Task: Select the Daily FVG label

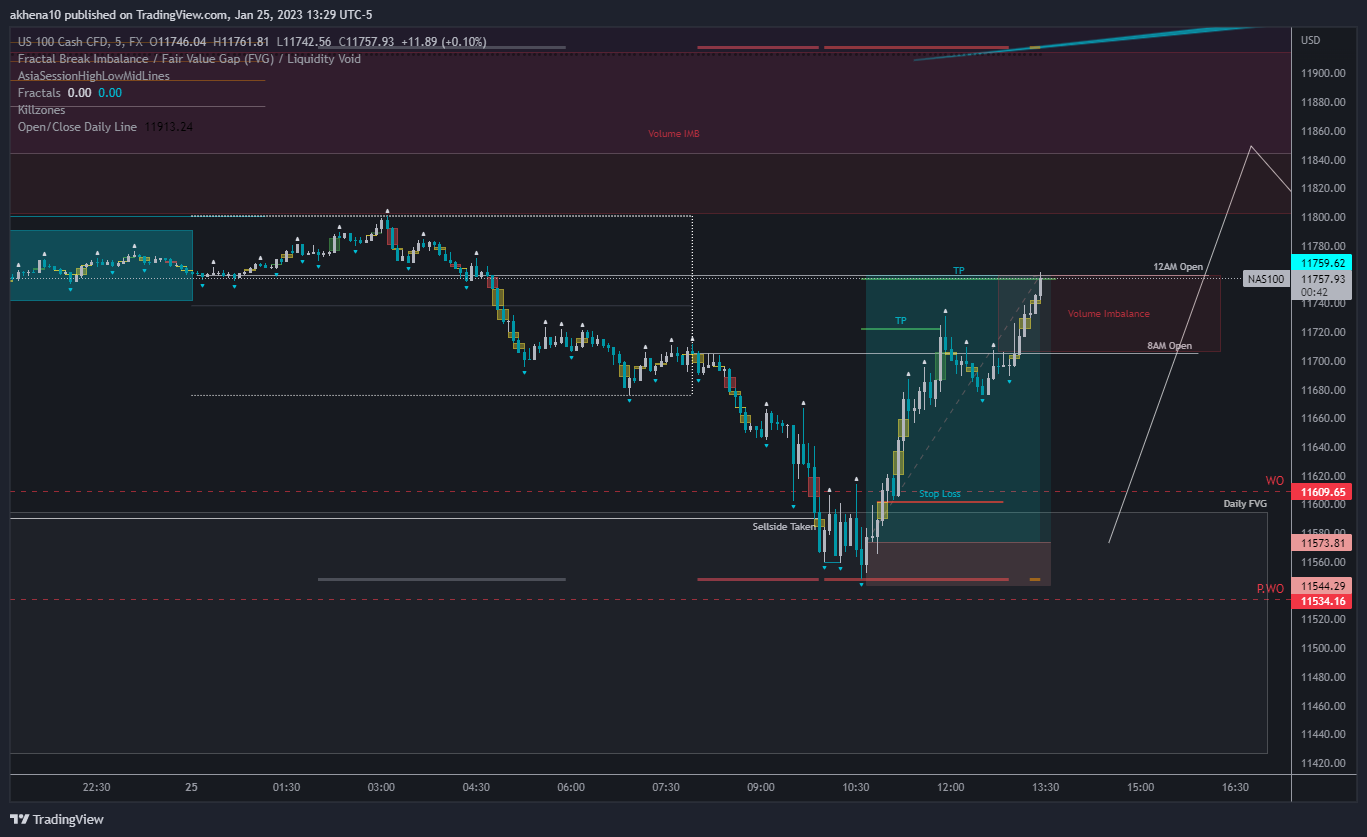Action: 1245,504
